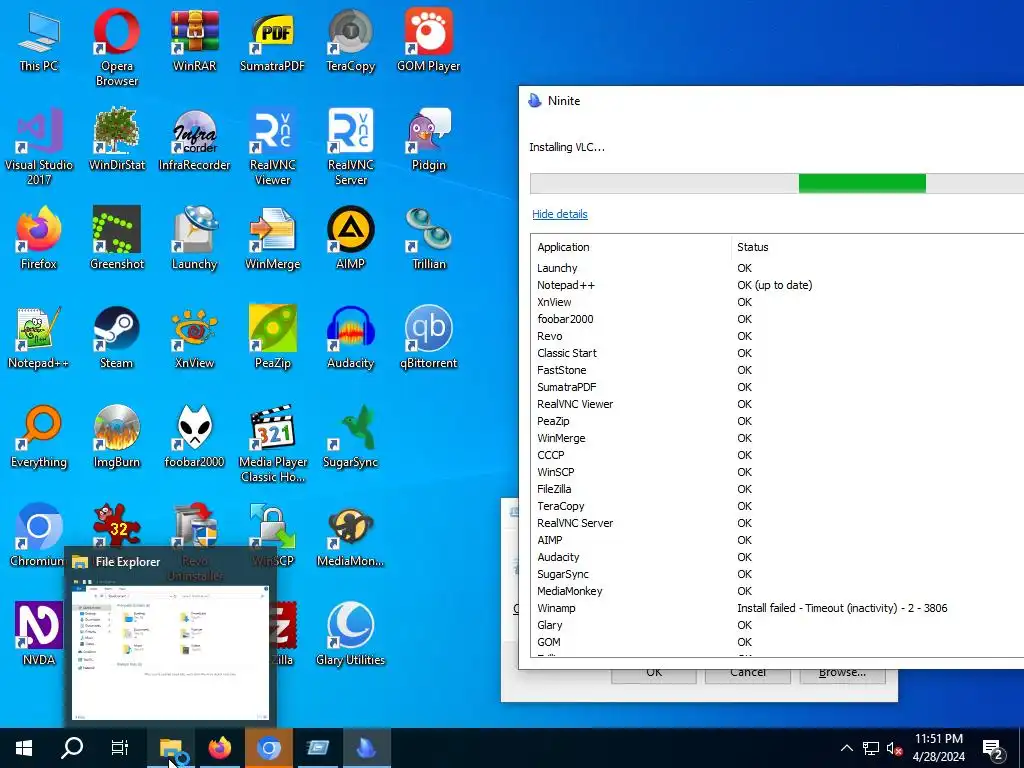This screenshot has width=1024, height=768.
Task: Open Trillian desktop shortcut
Action: click(428, 239)
